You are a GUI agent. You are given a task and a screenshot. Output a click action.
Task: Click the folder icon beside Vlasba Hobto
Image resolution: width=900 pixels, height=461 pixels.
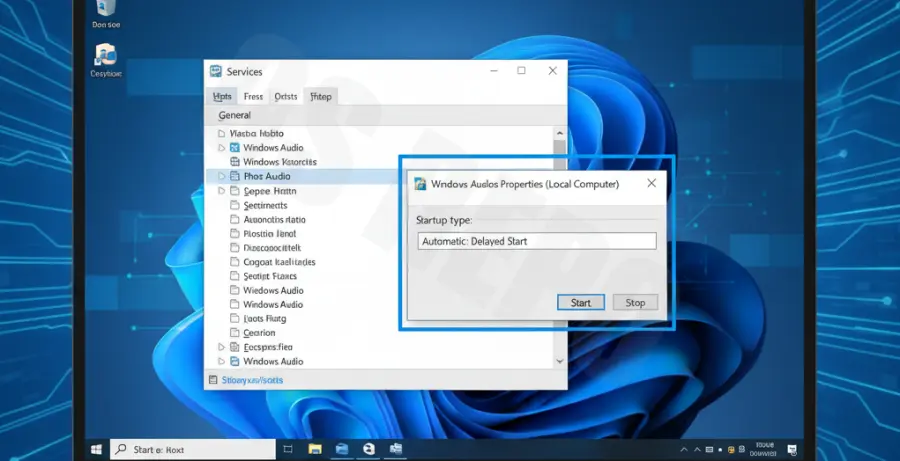click(x=222, y=133)
